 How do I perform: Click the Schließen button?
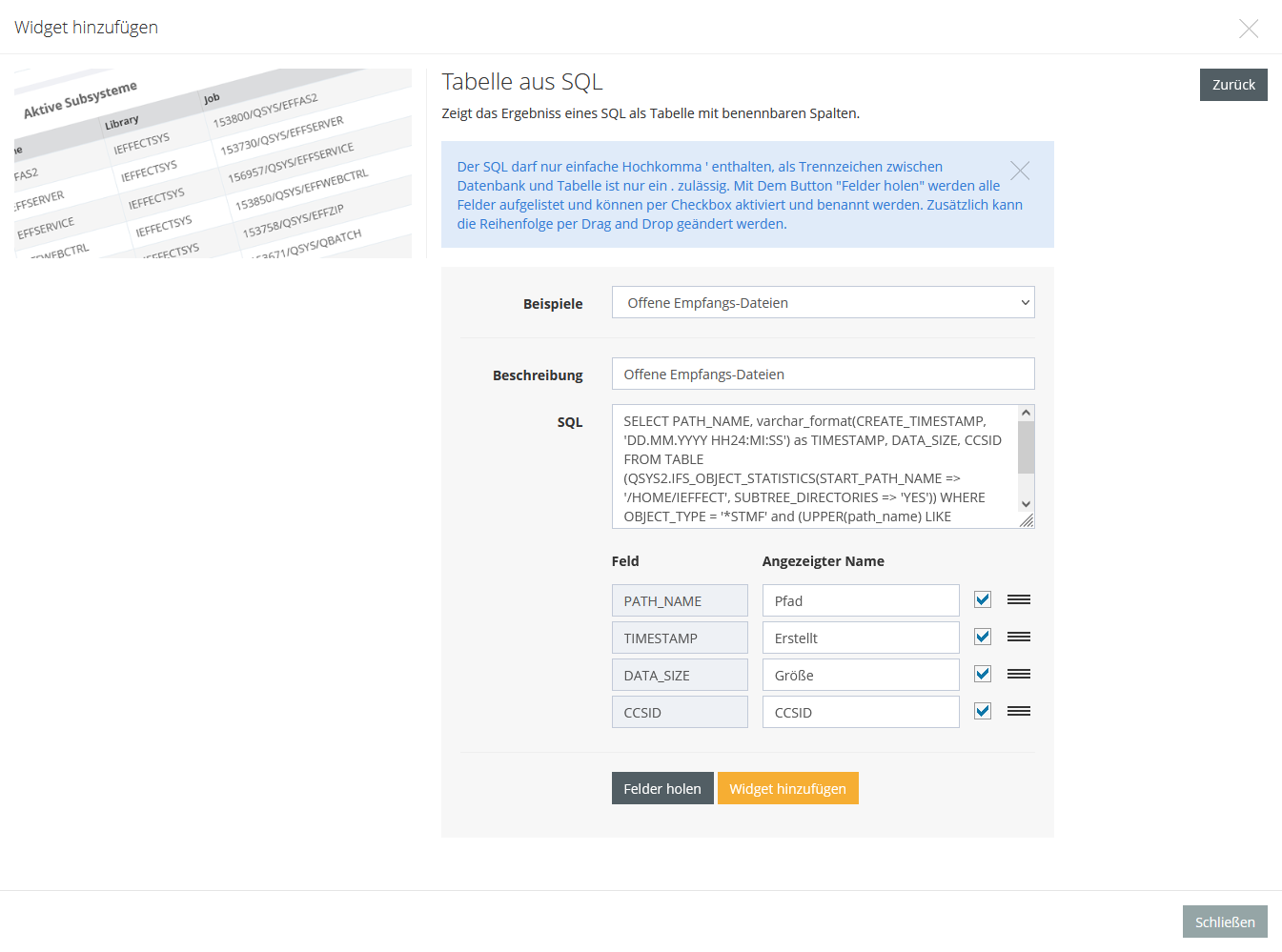[1225, 922]
